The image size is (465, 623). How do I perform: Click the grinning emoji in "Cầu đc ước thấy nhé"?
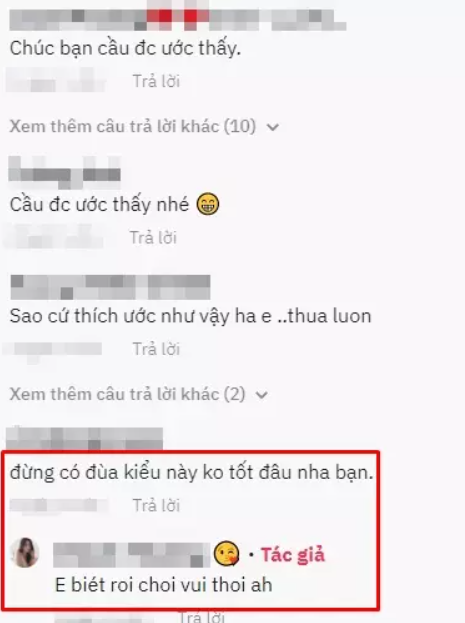tap(208, 204)
